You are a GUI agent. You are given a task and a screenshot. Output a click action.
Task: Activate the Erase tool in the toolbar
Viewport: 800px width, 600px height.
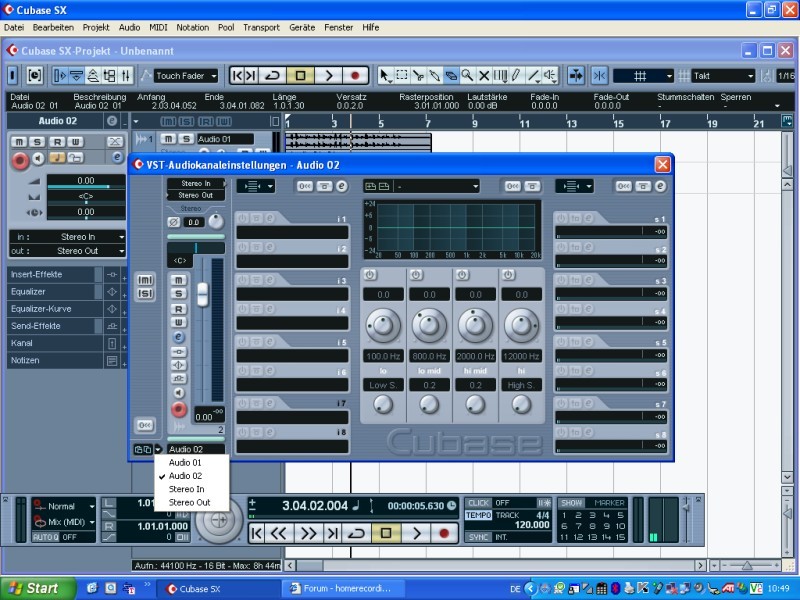(x=451, y=76)
